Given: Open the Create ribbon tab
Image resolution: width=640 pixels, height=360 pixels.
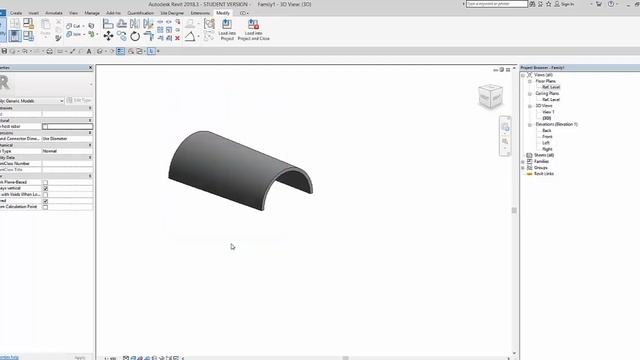Looking at the screenshot, I should [x=16, y=13].
